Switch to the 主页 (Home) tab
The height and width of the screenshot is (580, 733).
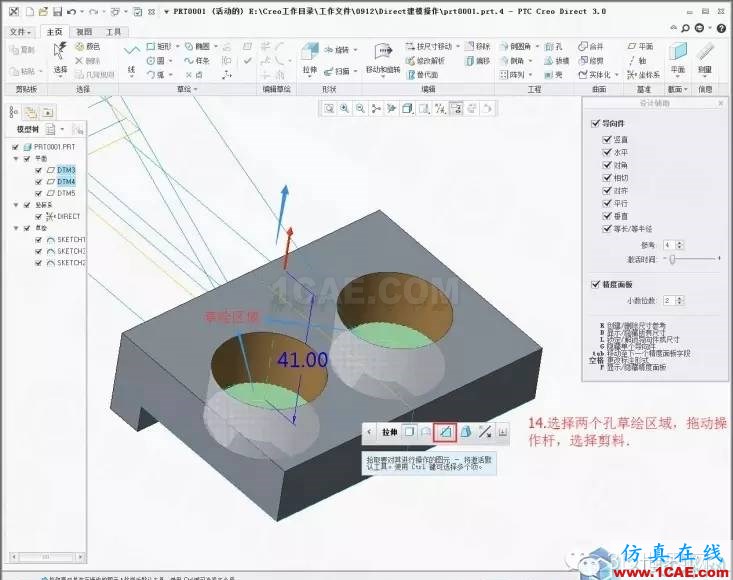point(54,32)
